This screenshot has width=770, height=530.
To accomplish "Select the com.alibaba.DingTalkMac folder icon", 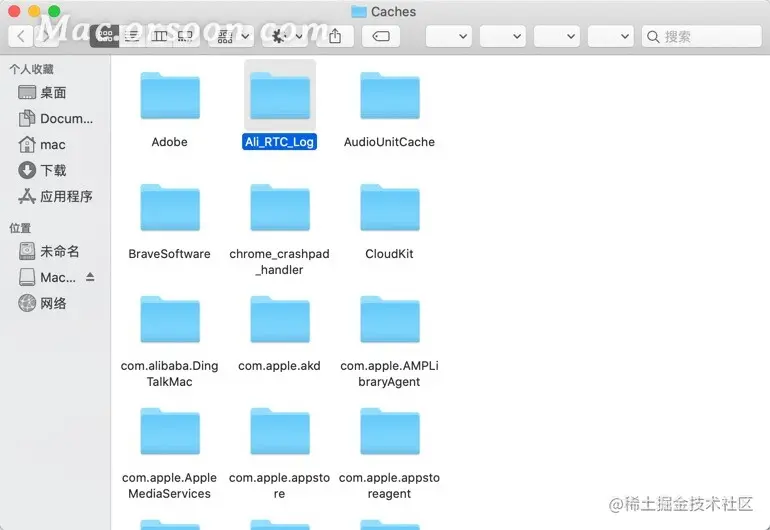I will point(170,319).
